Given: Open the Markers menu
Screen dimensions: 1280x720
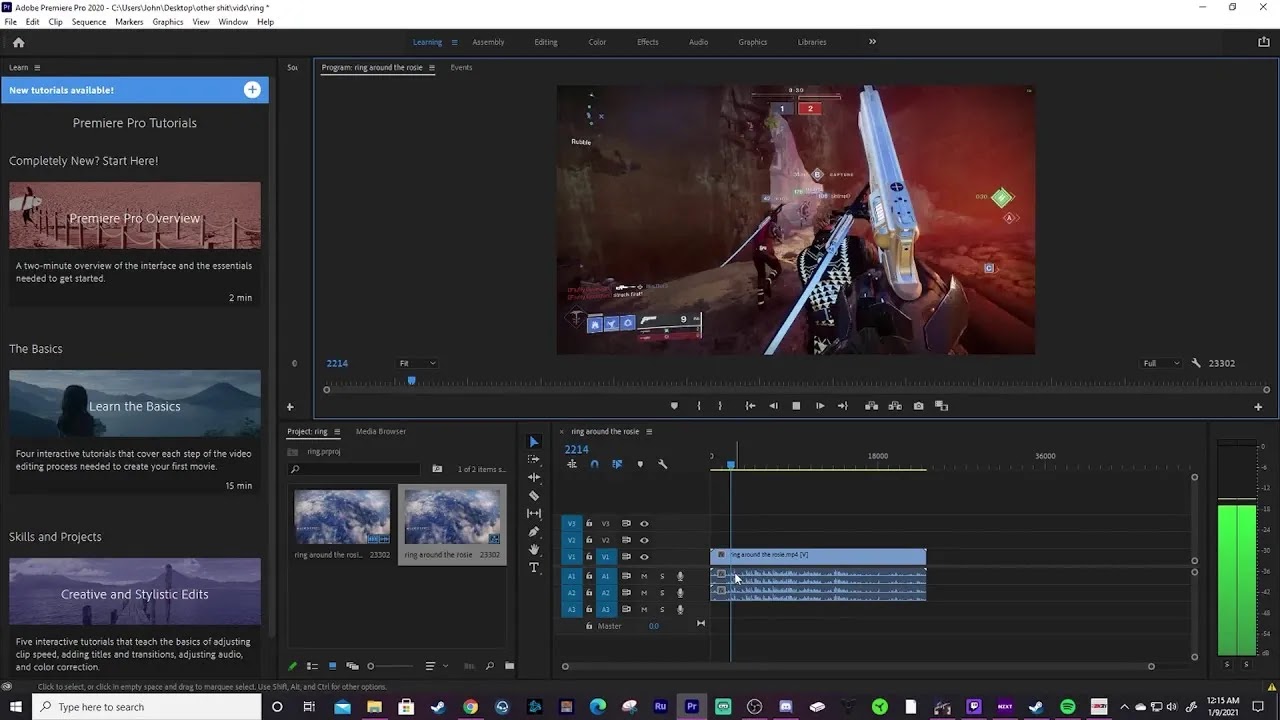Looking at the screenshot, I should point(129,22).
